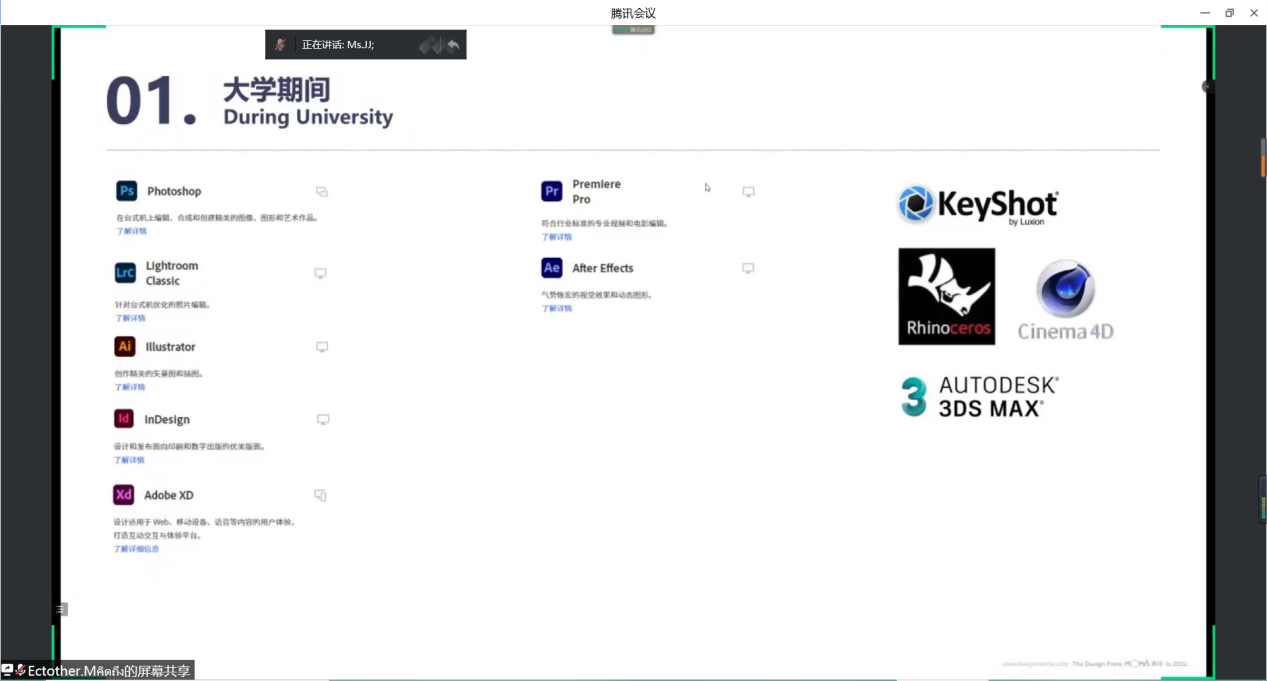Image resolution: width=1267 pixels, height=681 pixels.
Task: Click the Photoshop Ps app icon
Action: (x=126, y=191)
